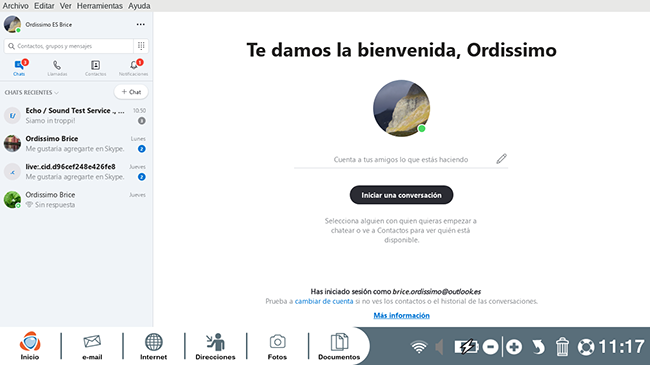Image resolution: width=650 pixels, height=365 pixels.
Task: Open the Internet globe dock icon
Action: coord(153,346)
